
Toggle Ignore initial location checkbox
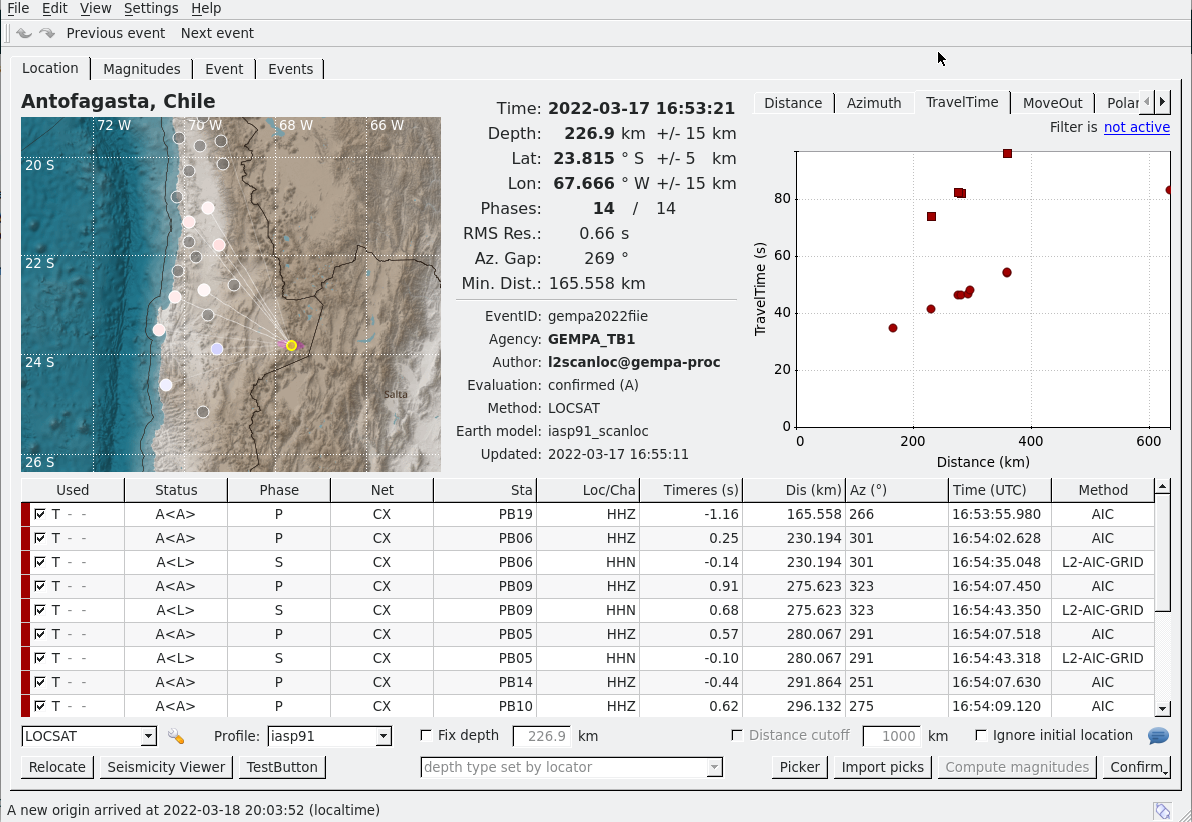point(981,736)
